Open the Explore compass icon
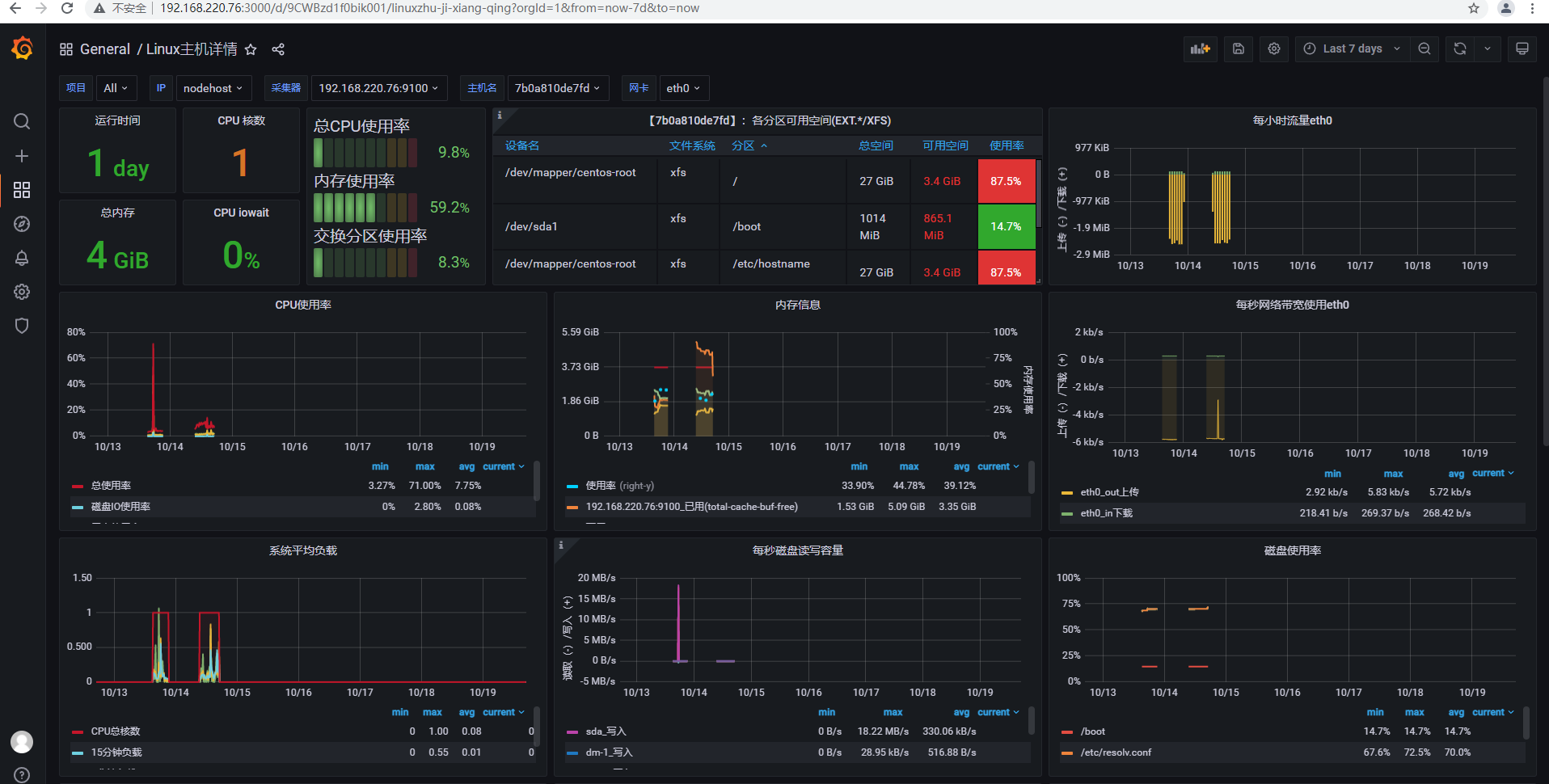 22,224
